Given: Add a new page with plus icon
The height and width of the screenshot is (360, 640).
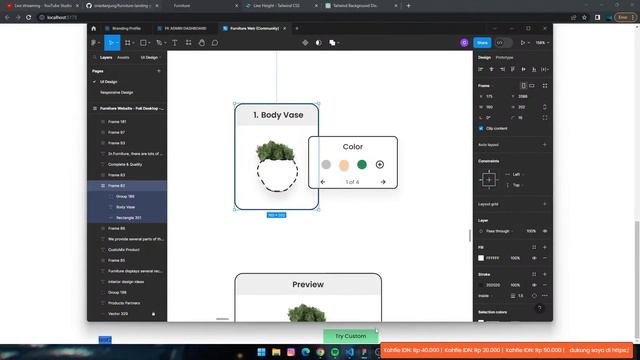Looking at the screenshot, I should click(x=159, y=71).
